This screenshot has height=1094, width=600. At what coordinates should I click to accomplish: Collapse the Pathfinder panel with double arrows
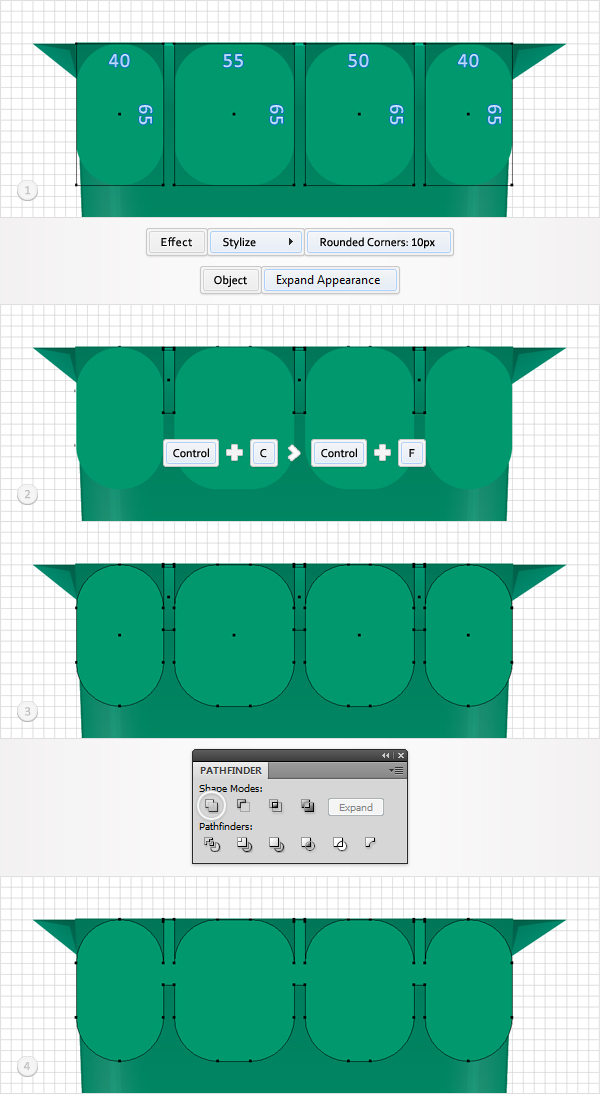[385, 756]
